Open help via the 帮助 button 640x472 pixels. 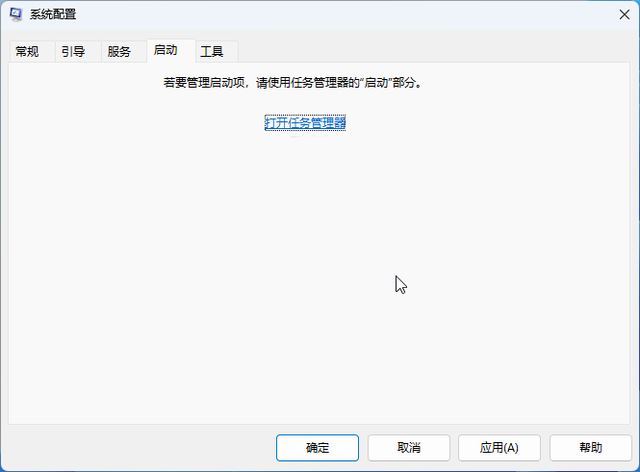pyautogui.click(x=590, y=447)
